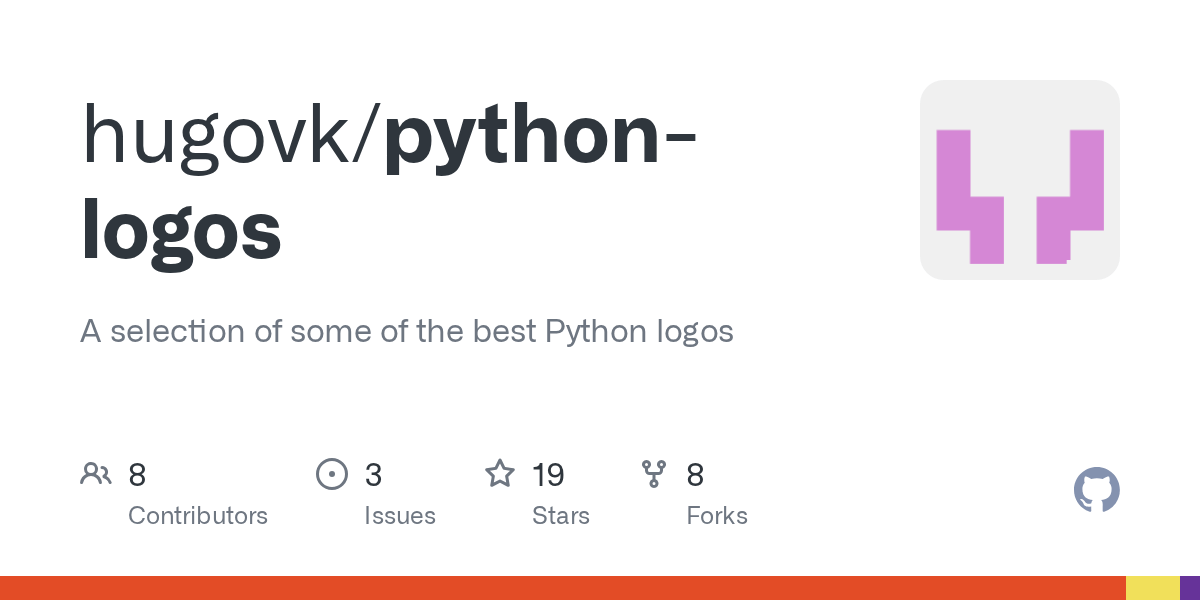Screen dimensions: 1200x600
Task: Click the Forks branch icon
Action: tap(654, 473)
